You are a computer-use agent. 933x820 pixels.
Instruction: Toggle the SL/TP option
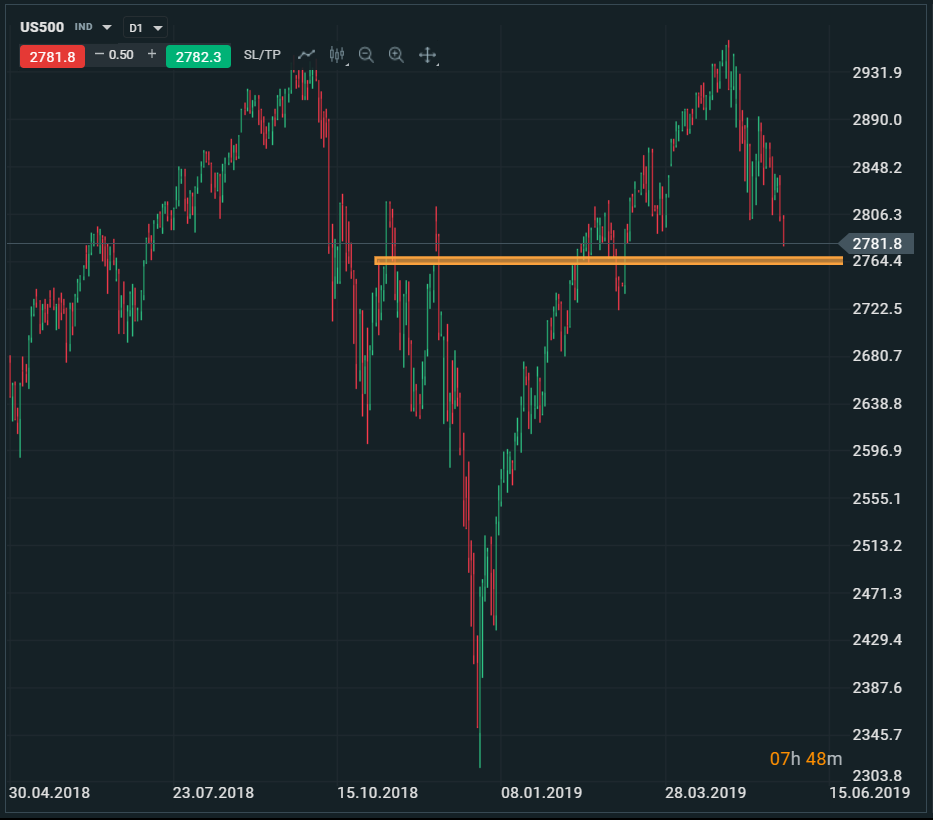(x=262, y=55)
